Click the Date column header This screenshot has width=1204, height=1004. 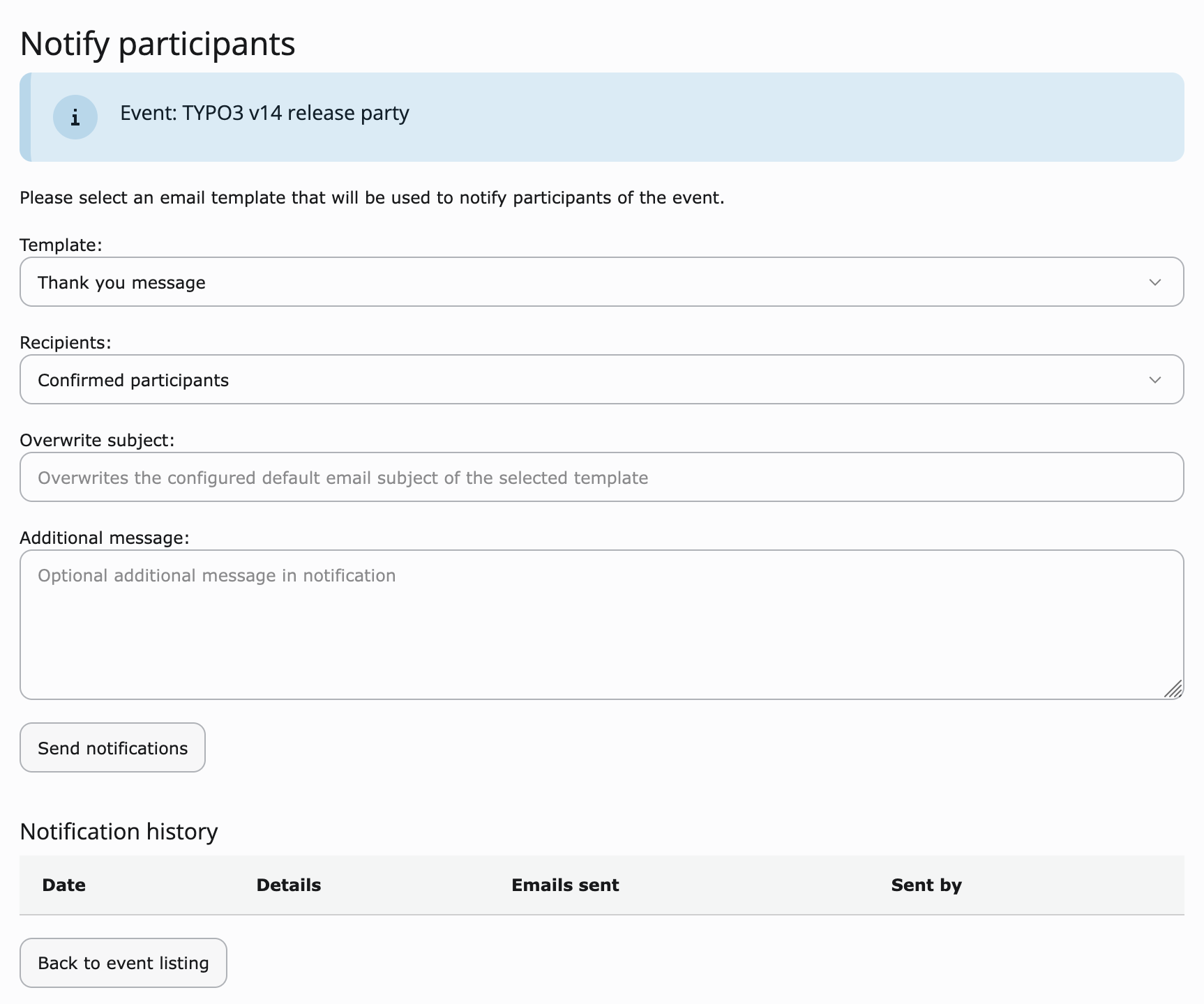(x=64, y=885)
